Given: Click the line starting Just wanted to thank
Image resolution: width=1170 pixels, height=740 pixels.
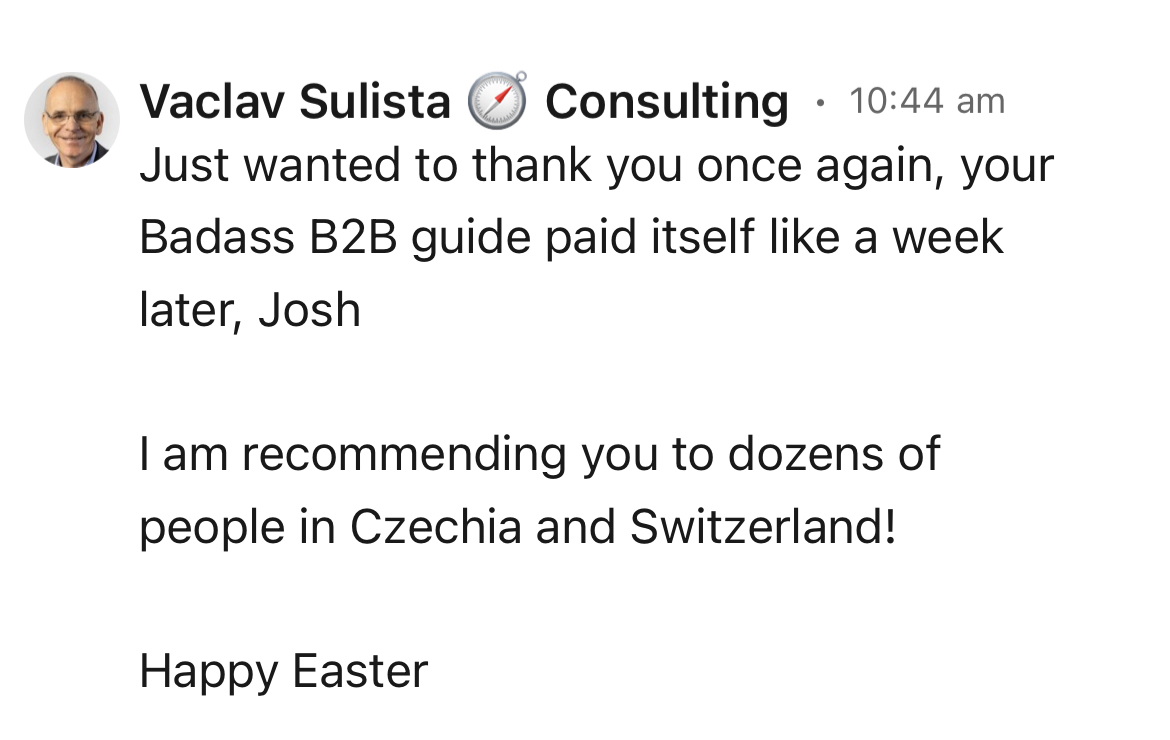Looking at the screenshot, I should tap(596, 166).
